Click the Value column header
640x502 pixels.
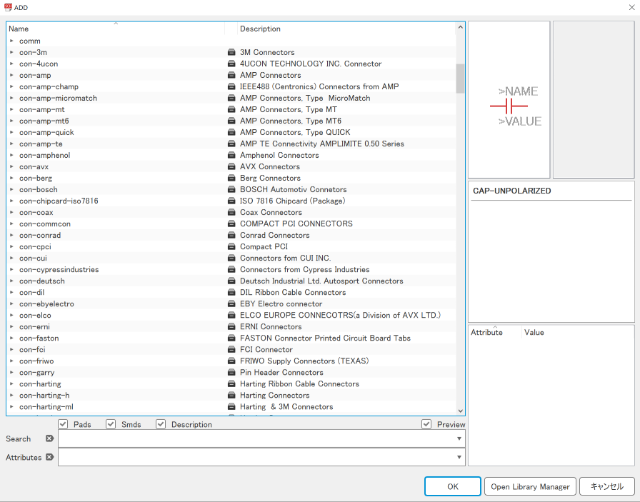coord(577,332)
